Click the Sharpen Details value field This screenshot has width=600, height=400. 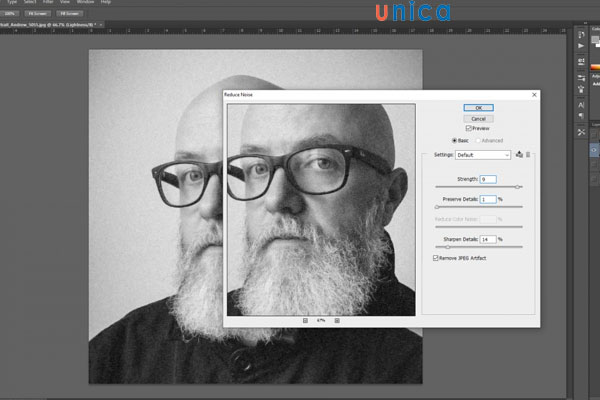[x=488, y=240]
